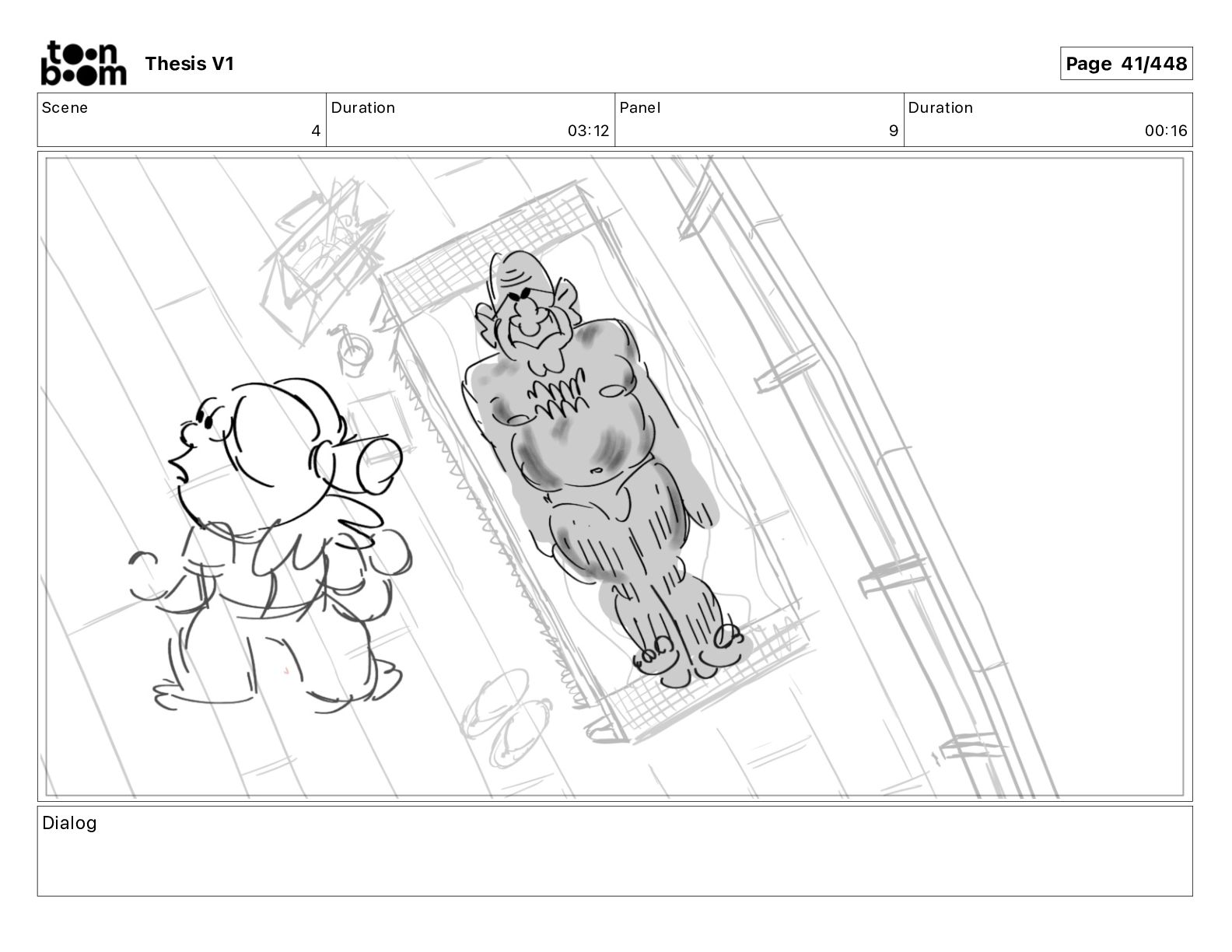Select scene number value '4'
Viewport: 1232px width, 952px height.
coord(316,131)
